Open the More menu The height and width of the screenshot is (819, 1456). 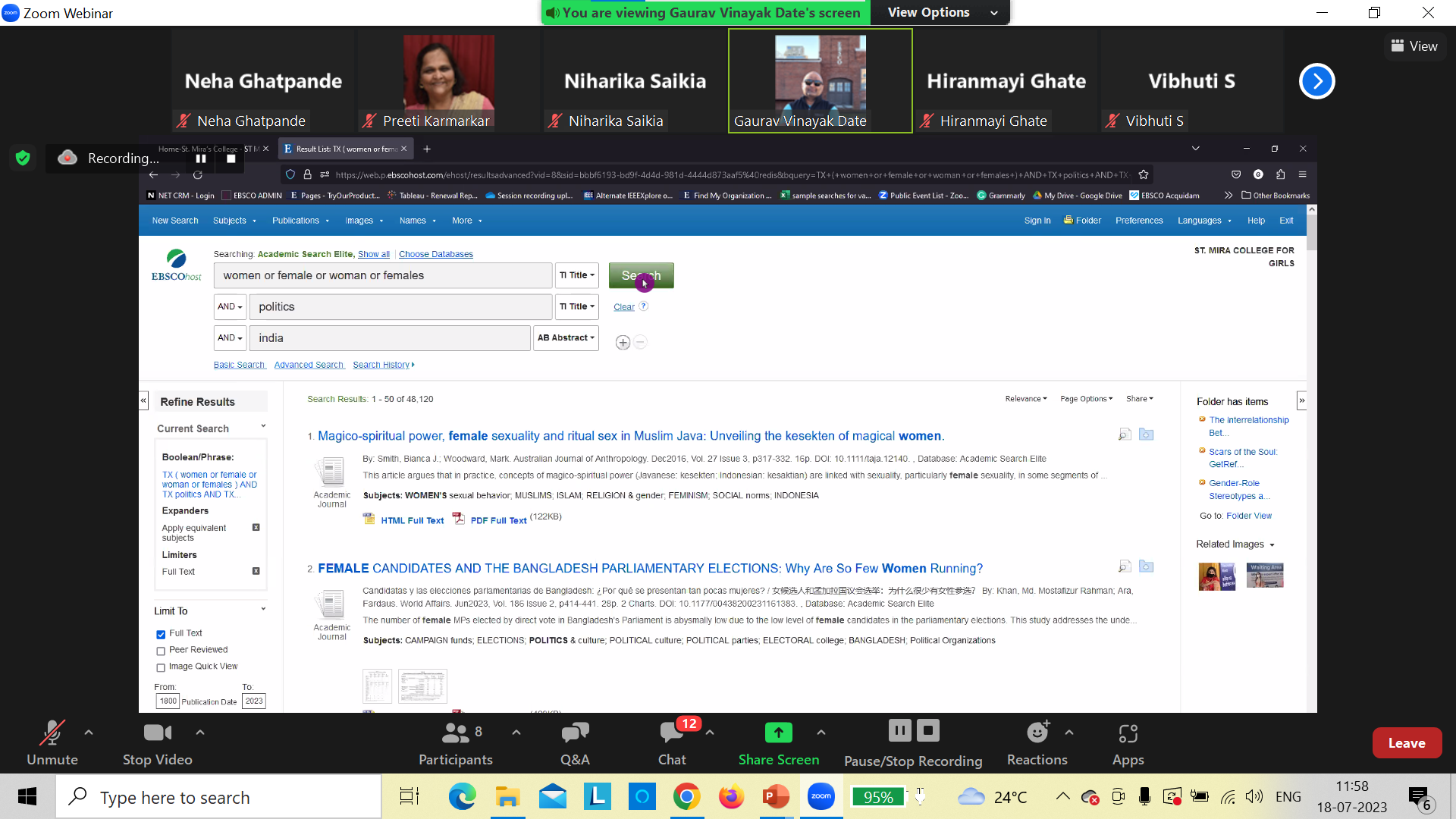click(x=467, y=221)
